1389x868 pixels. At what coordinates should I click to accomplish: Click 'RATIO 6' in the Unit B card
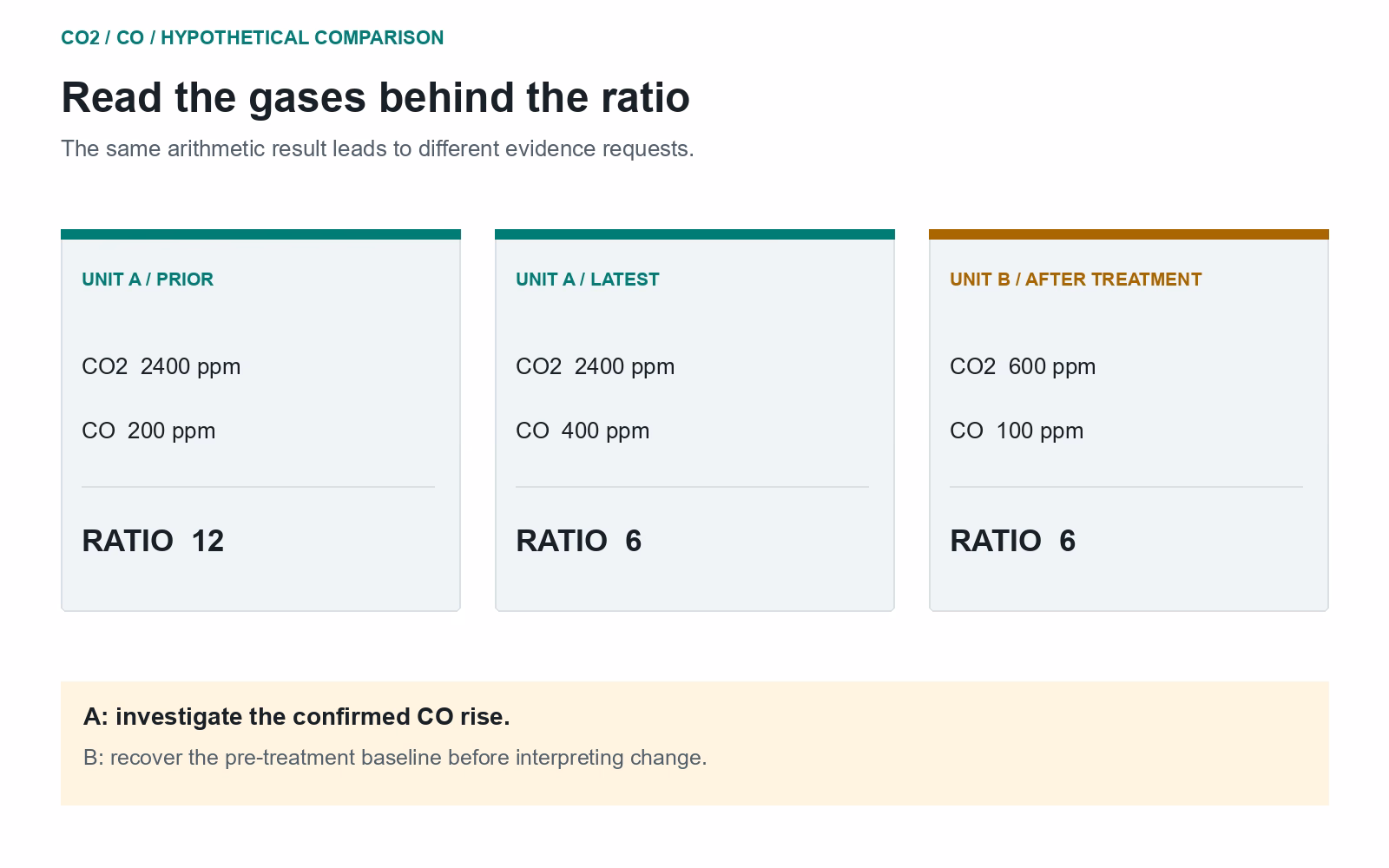1013,541
